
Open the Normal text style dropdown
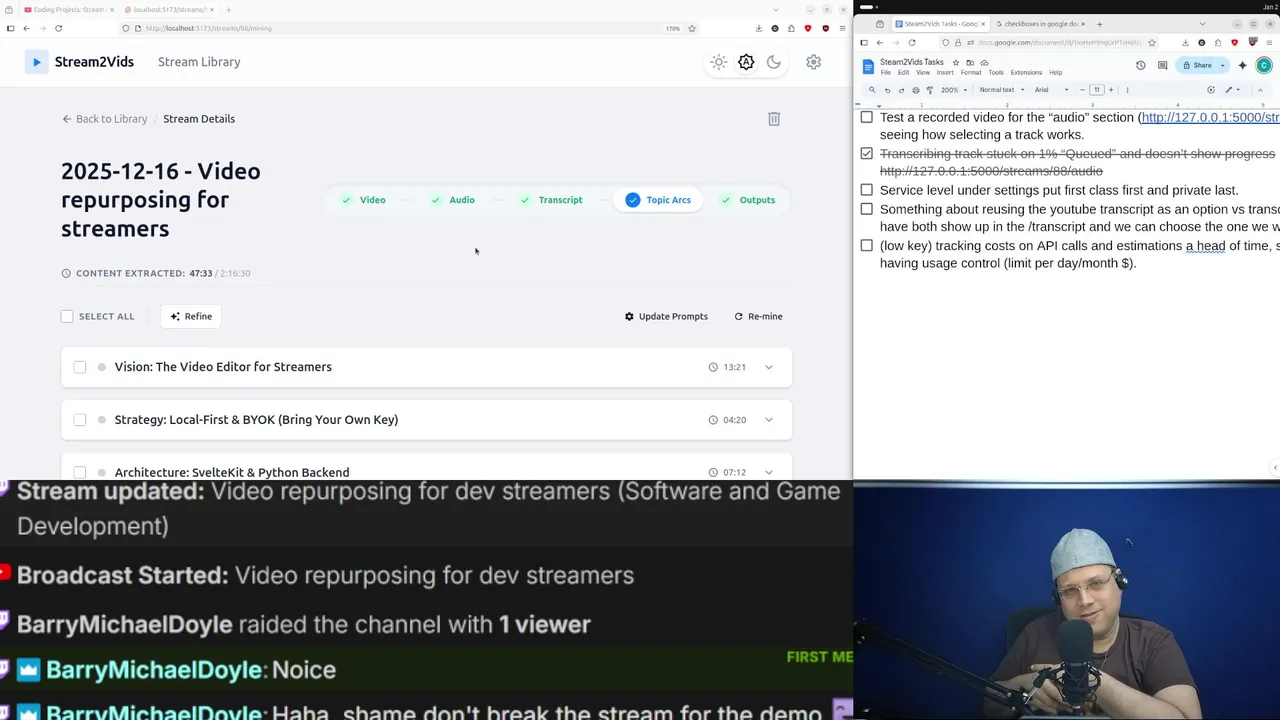1002,90
